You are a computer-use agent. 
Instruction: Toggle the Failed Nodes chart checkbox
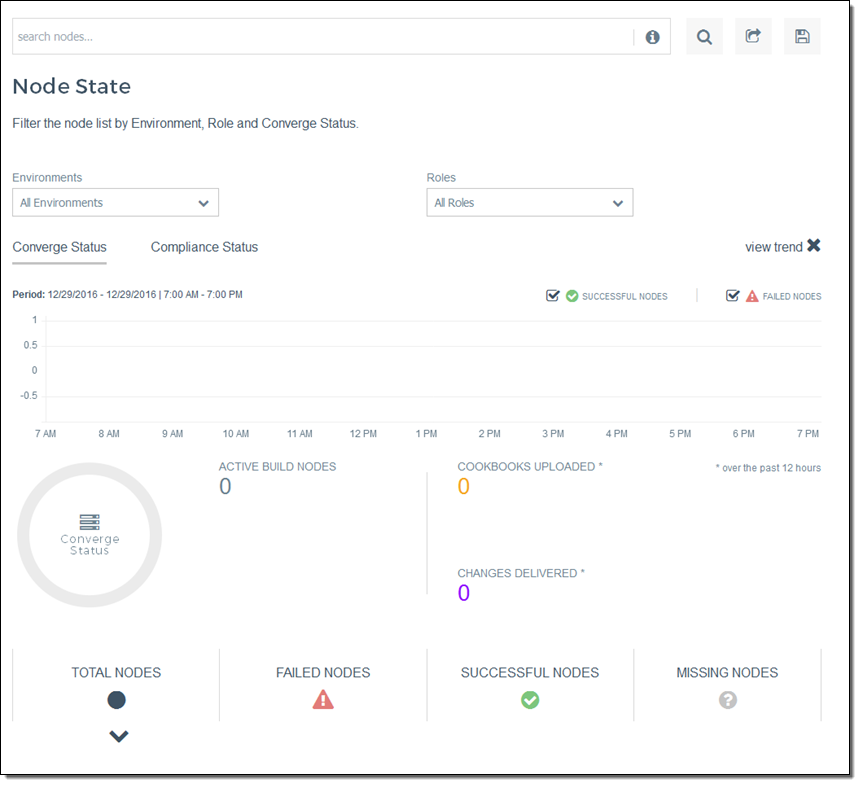(x=733, y=296)
